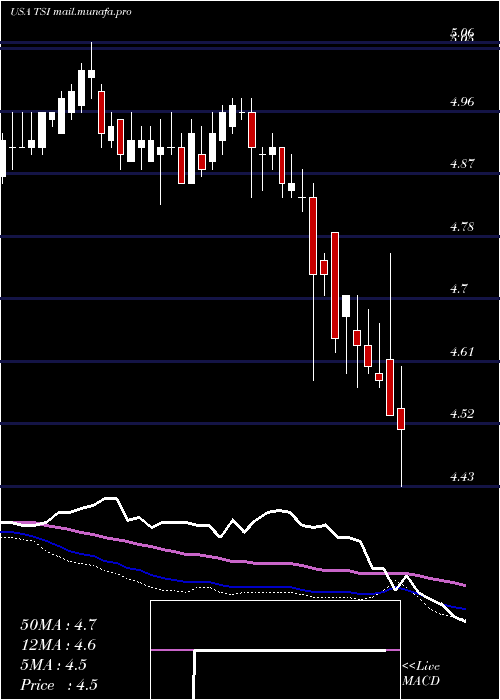This screenshot has width=500, height=700.
Task: Click the '50MA : 4.7' reading
Action: pyautogui.click(x=58, y=625)
